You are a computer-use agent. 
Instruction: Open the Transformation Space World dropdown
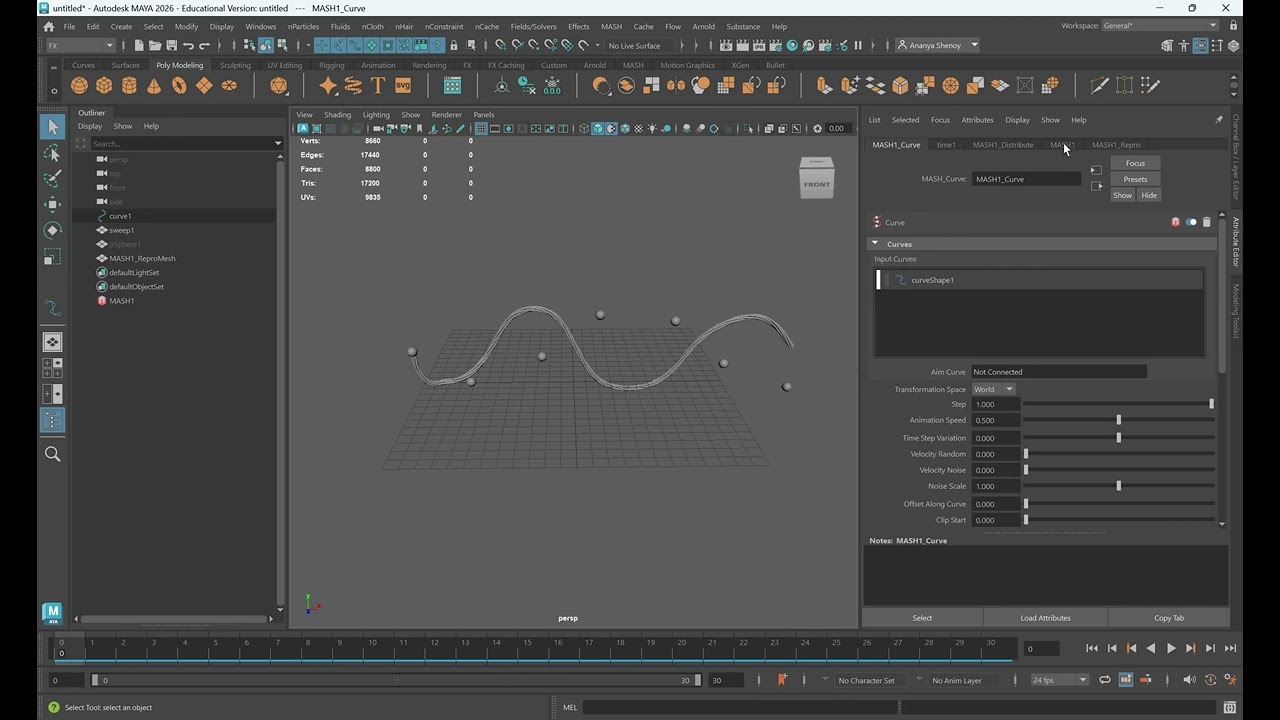994,389
